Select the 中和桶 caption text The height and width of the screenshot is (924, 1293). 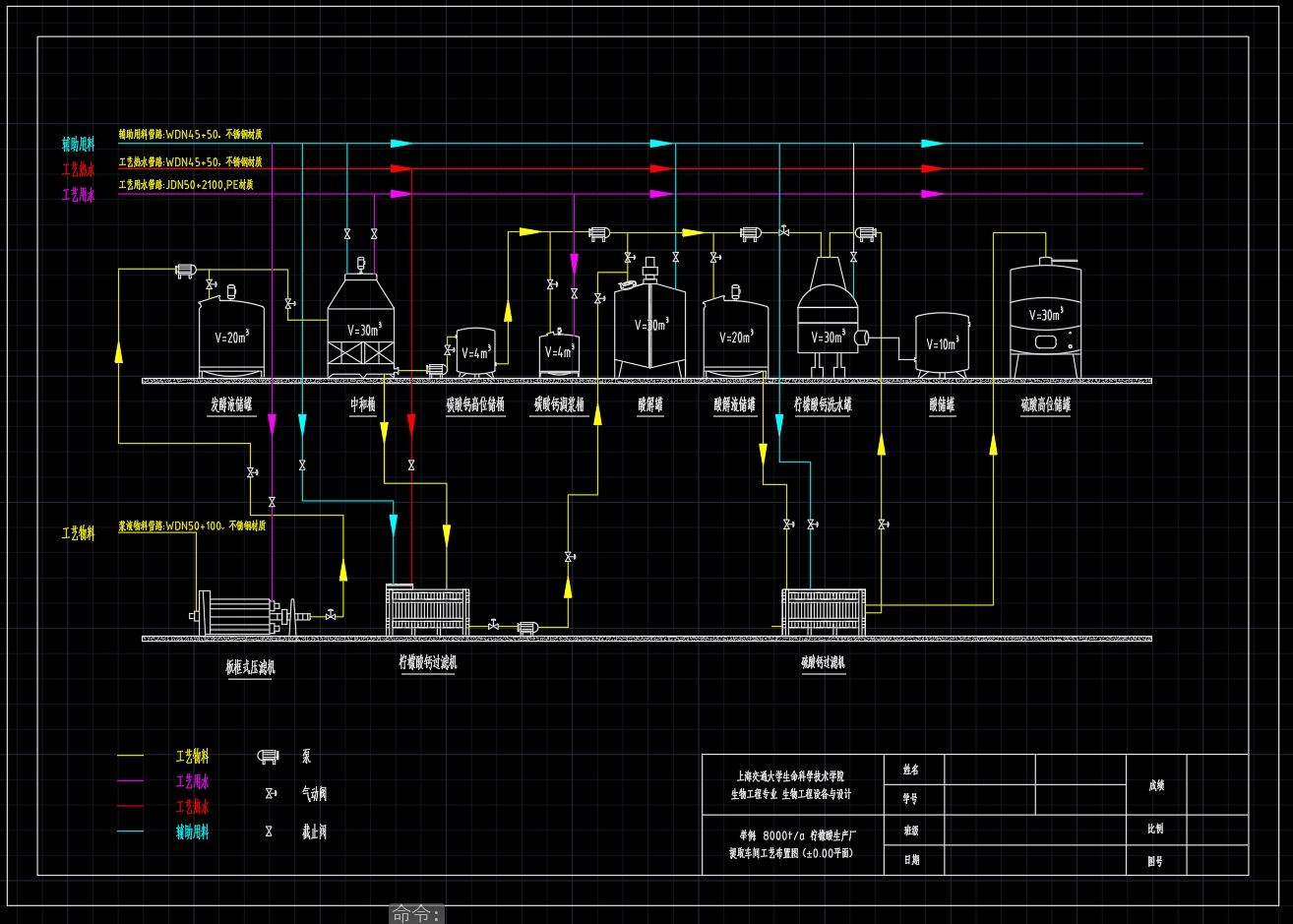(363, 405)
